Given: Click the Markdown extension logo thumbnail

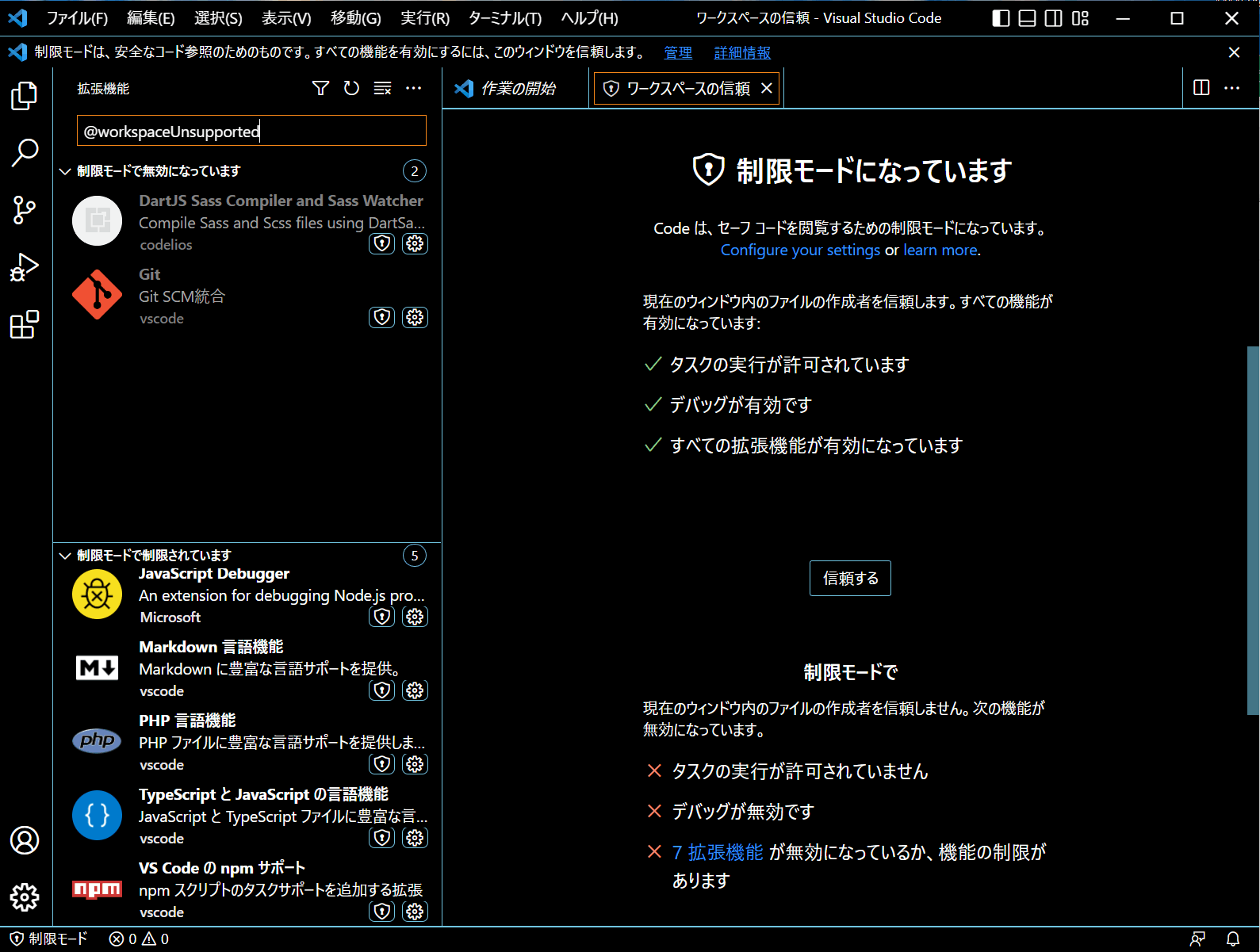Looking at the screenshot, I should click(x=97, y=668).
